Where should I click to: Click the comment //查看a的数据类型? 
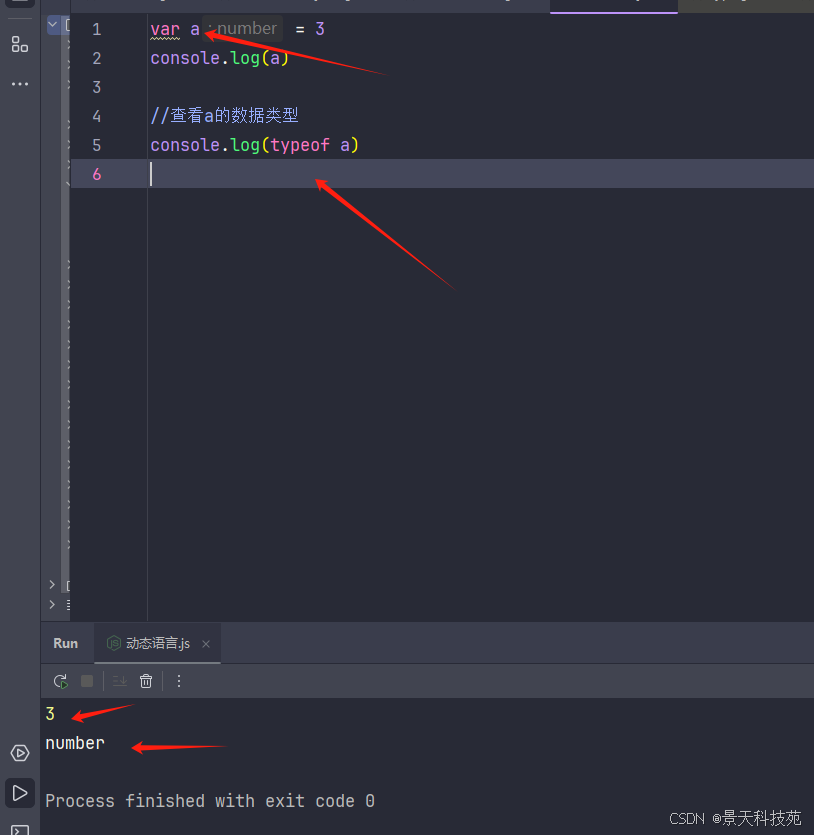(224, 116)
